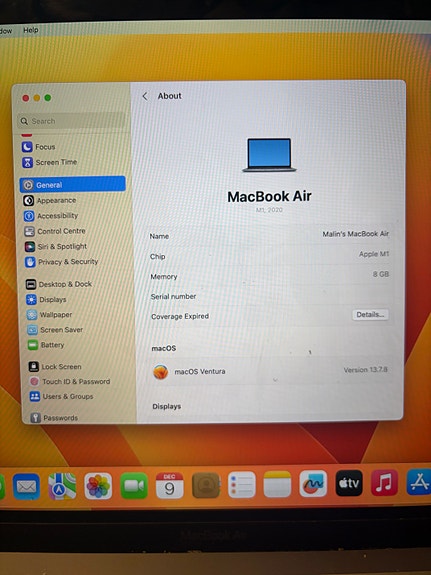
Task: Click the Details... coverage button
Action: (x=370, y=315)
